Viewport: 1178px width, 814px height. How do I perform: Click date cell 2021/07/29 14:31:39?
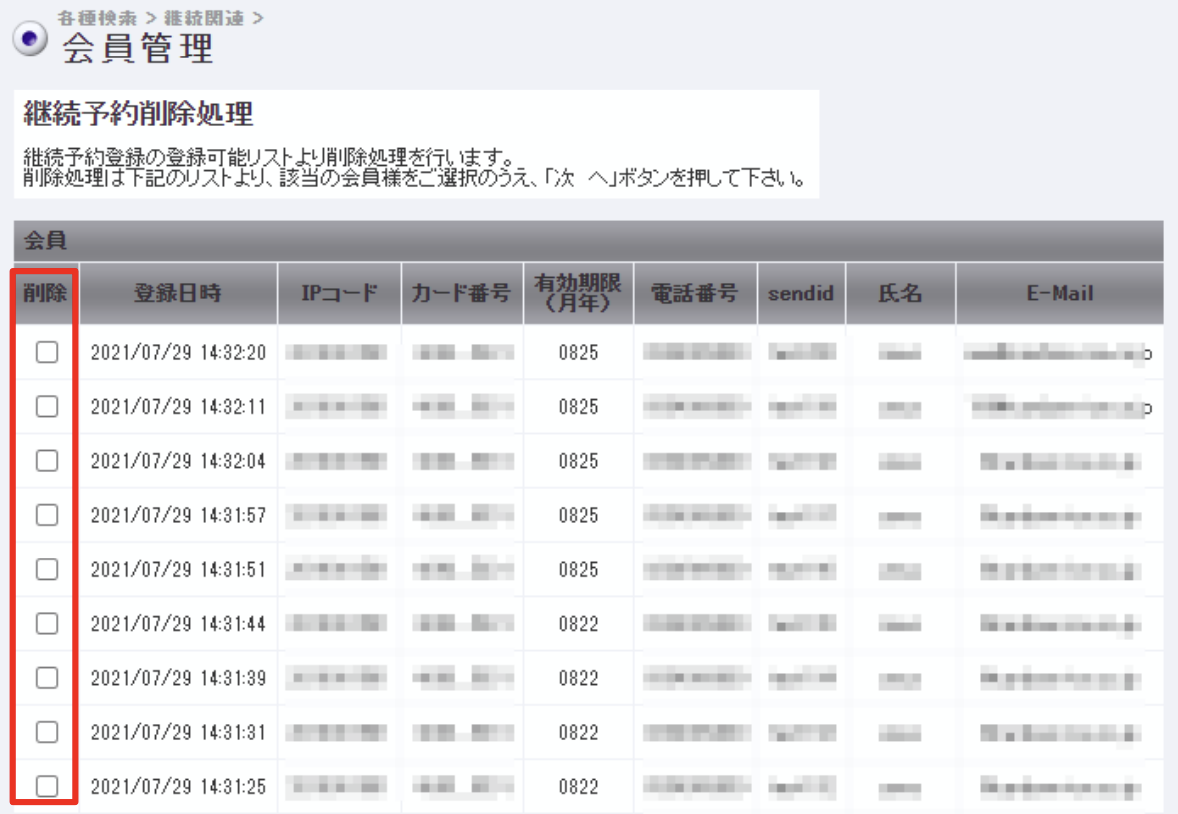click(x=178, y=678)
